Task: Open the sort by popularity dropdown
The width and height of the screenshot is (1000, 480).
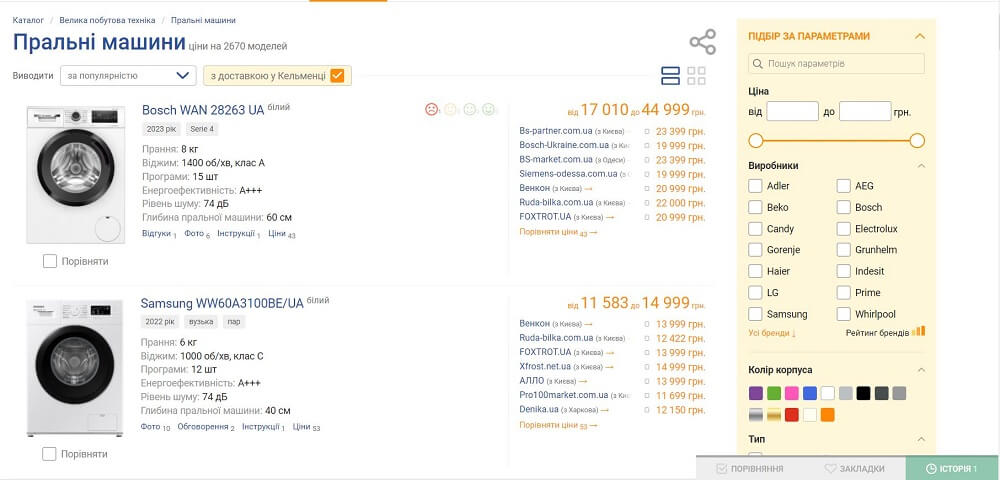Action: 128,75
